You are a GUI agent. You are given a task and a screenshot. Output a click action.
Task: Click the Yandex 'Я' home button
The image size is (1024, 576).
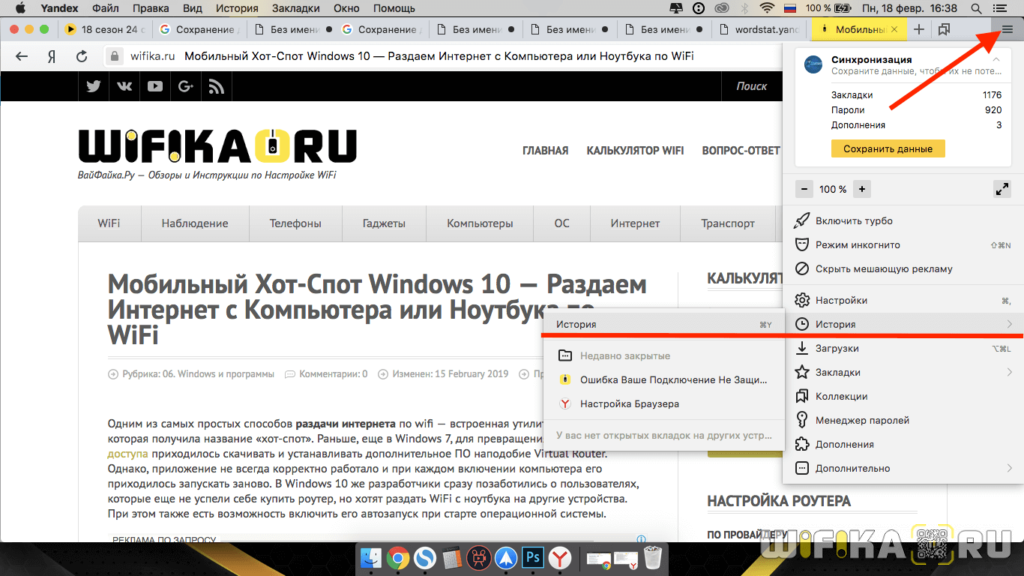click(52, 56)
